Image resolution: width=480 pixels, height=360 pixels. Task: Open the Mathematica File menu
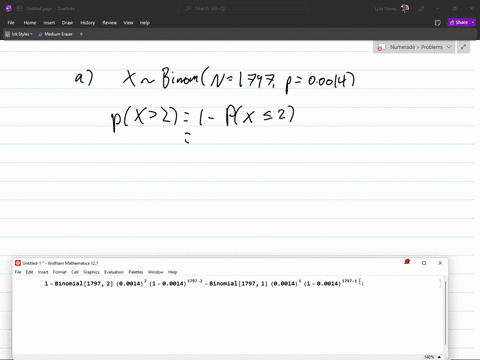coord(18,272)
